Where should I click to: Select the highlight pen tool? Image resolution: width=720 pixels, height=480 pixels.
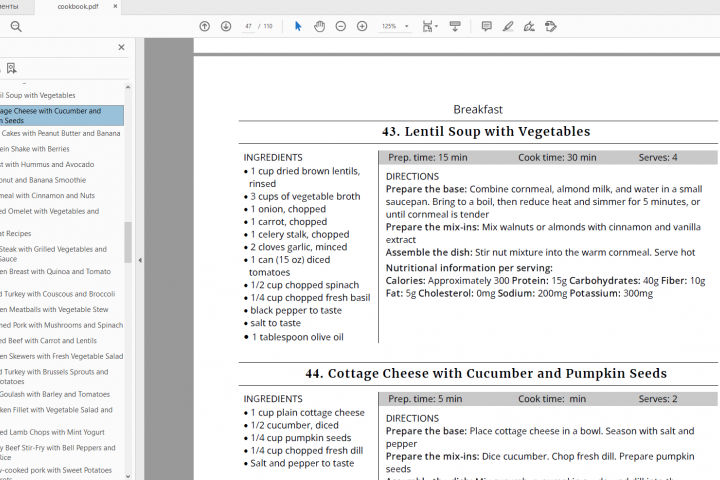pyautogui.click(x=507, y=26)
